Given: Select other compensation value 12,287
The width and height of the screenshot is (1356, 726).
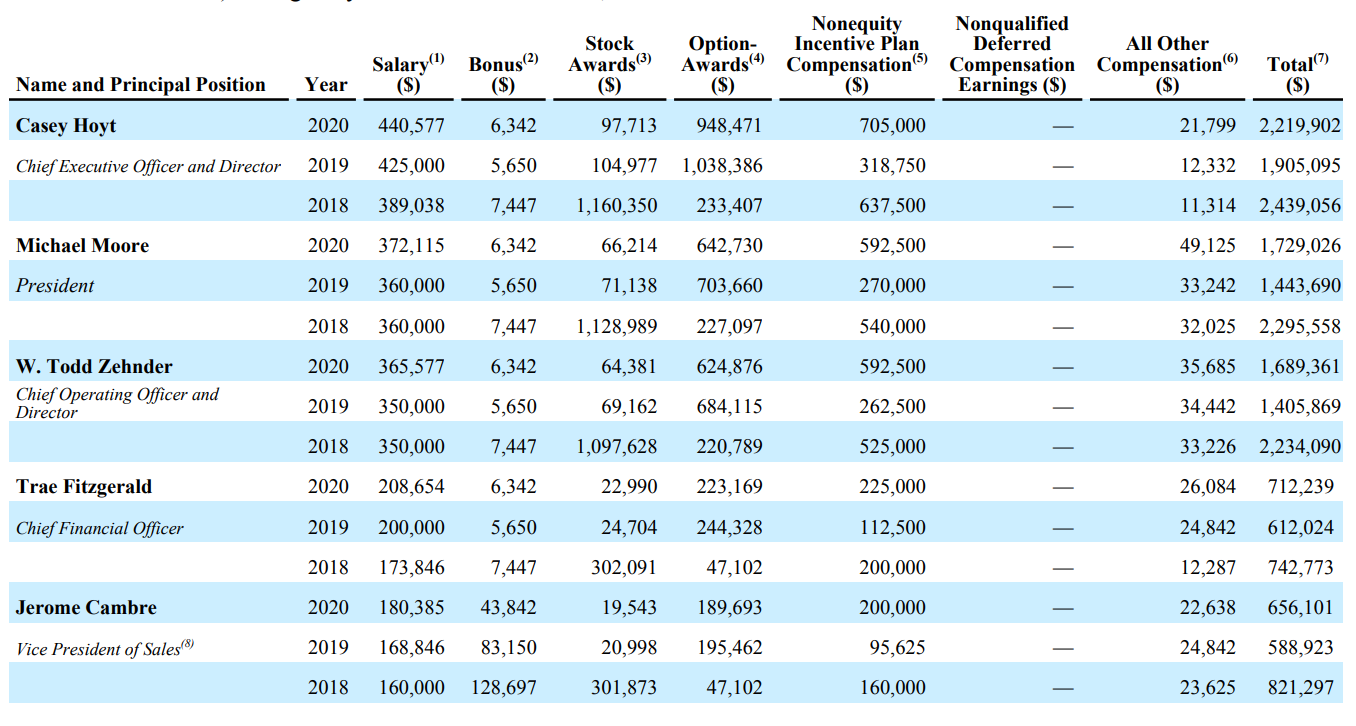Looking at the screenshot, I should (x=1207, y=568).
